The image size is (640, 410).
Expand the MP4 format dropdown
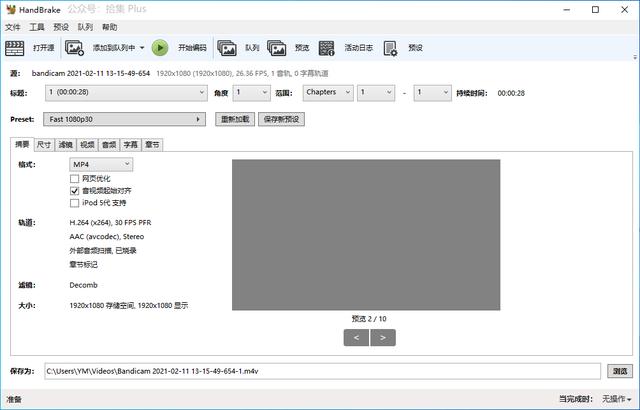click(x=101, y=164)
